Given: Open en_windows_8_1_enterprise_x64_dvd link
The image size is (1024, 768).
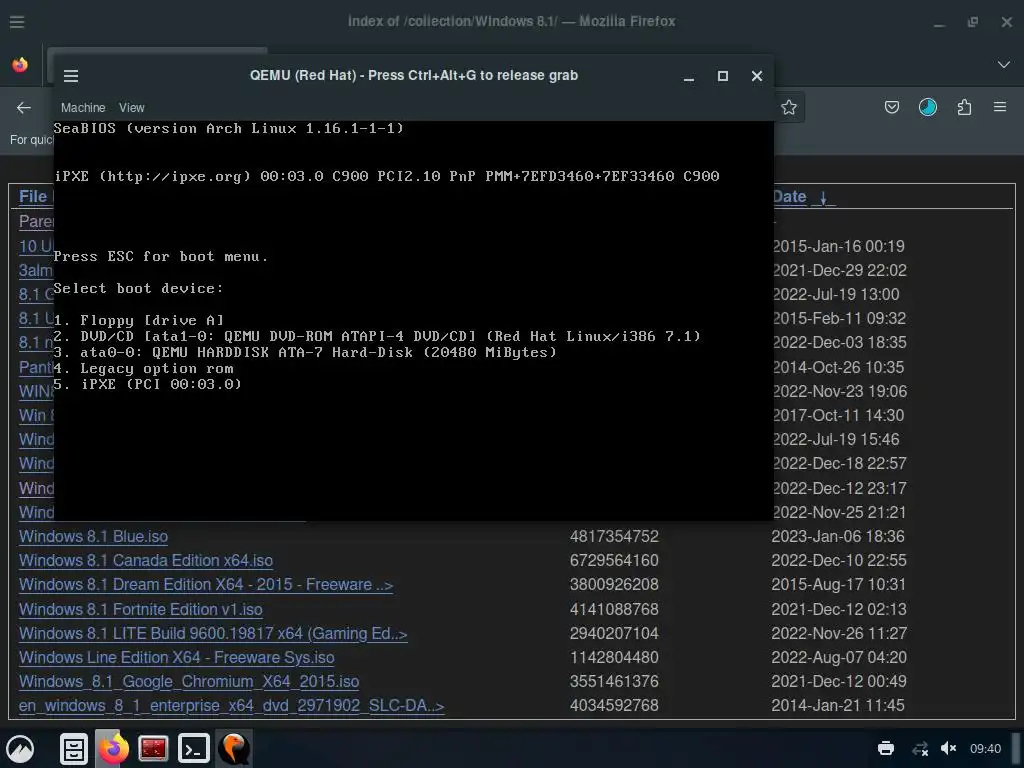Looking at the screenshot, I should [231, 706].
